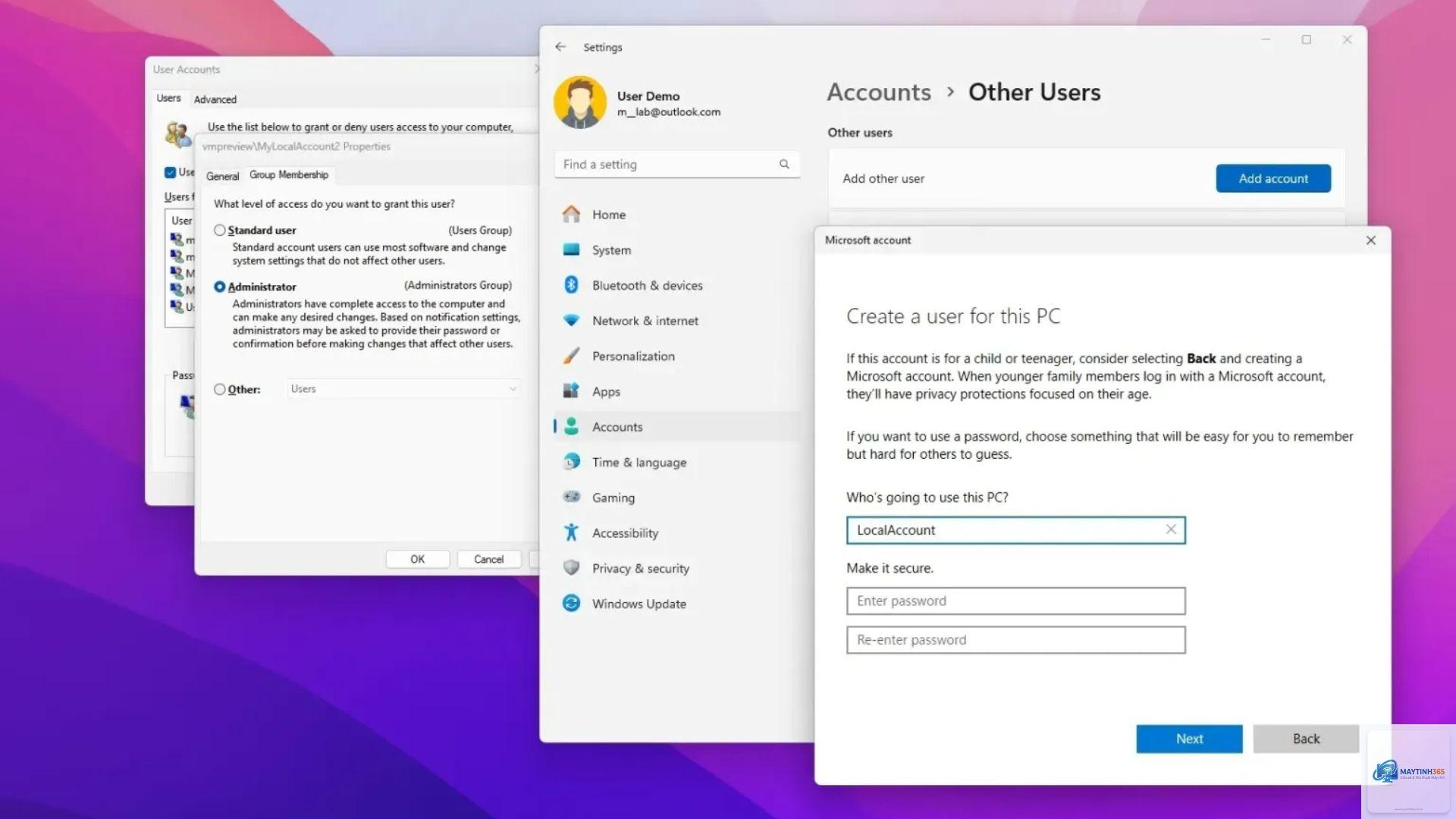Viewport: 1456px width, 819px height.
Task: Click the Add account button
Action: (1273, 178)
